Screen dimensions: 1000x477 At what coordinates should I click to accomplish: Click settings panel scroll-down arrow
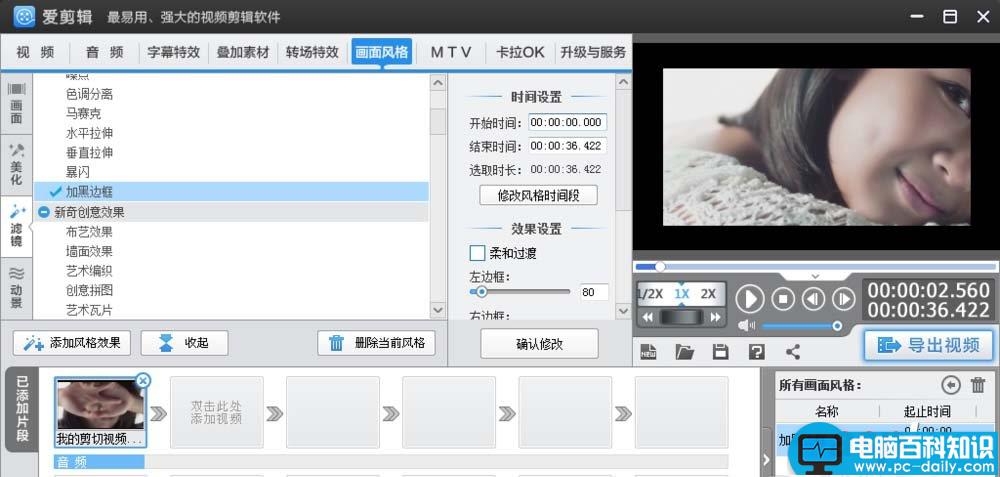coord(623,310)
